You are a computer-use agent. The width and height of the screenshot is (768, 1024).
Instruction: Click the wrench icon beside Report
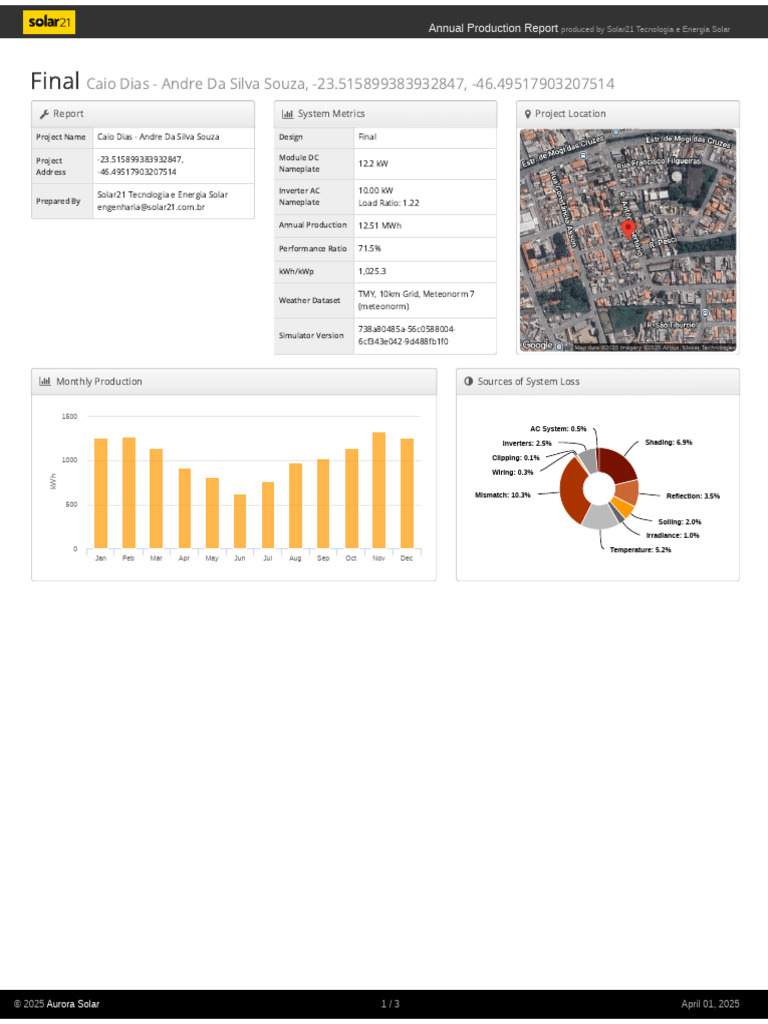point(44,114)
